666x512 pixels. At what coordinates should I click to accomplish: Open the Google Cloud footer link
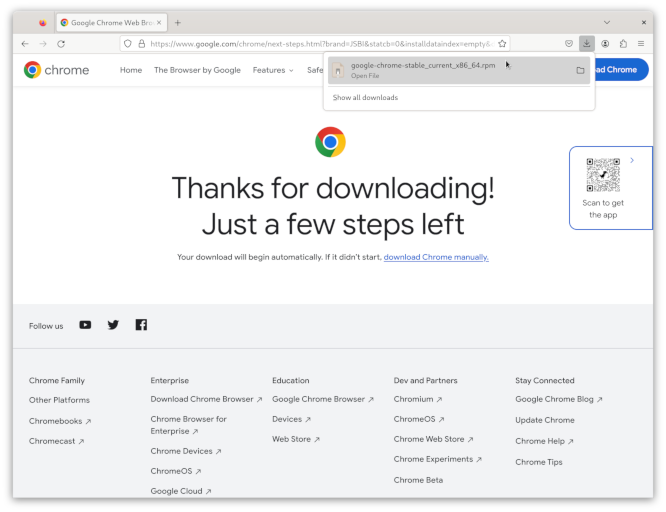click(x=181, y=491)
